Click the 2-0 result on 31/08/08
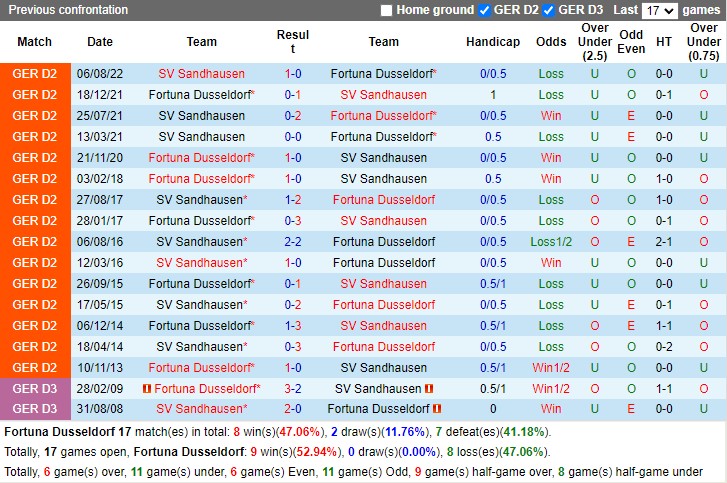The height and width of the screenshot is (483, 727). coord(293,409)
